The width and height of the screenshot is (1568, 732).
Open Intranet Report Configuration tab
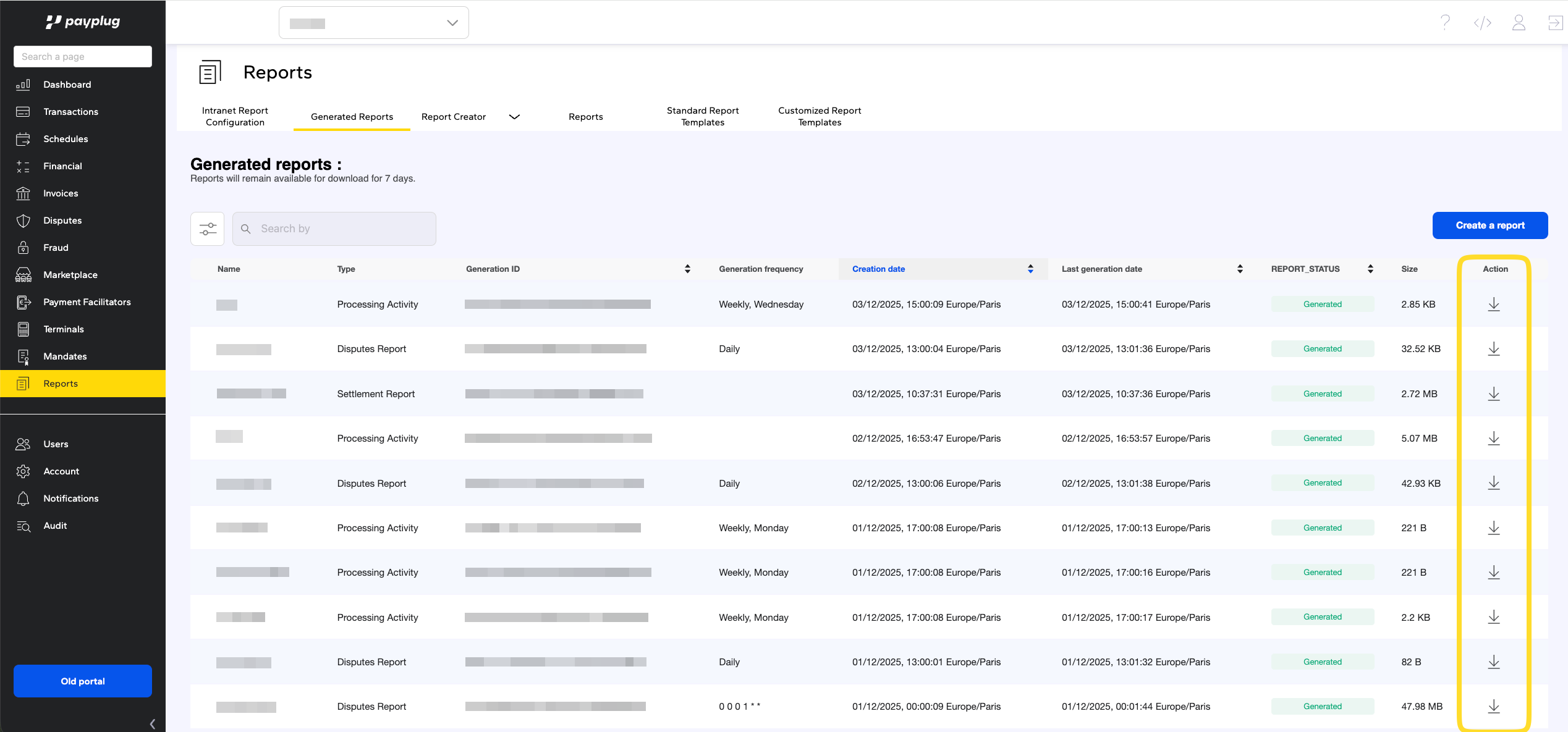235,116
